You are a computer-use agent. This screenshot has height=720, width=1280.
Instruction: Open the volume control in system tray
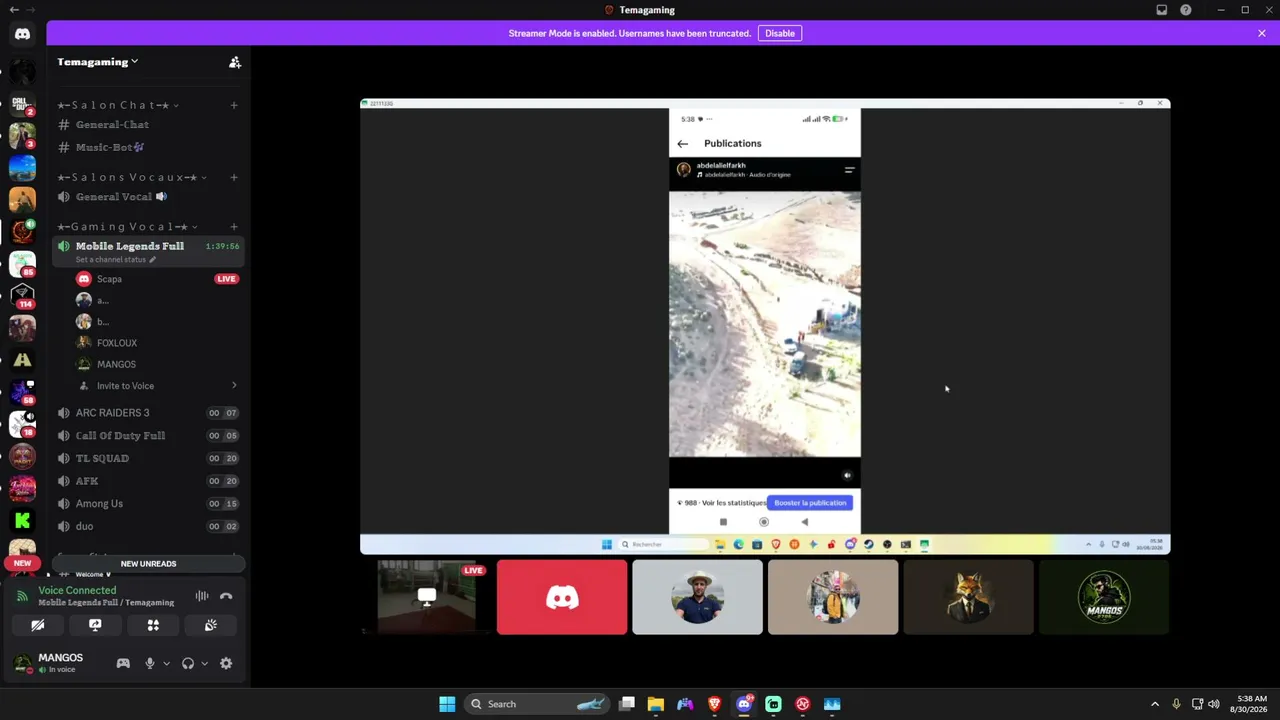1214,704
